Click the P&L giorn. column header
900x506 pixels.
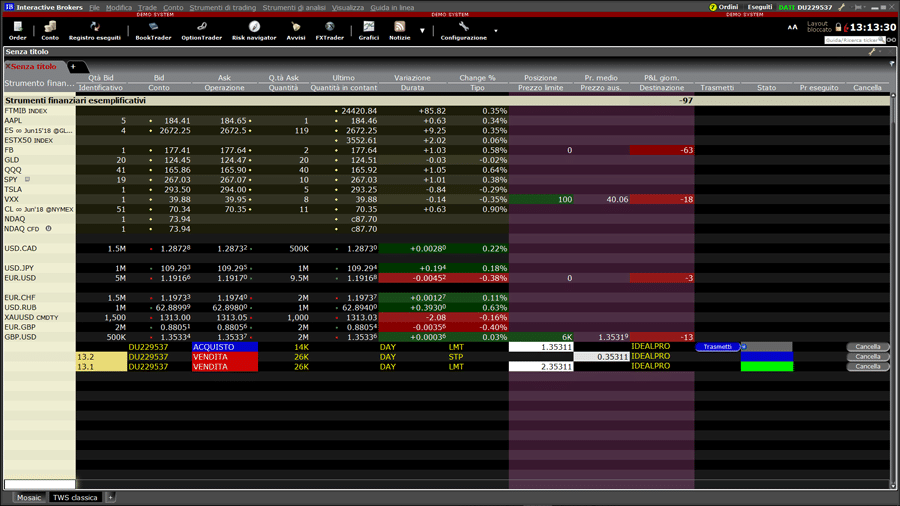tap(661, 77)
